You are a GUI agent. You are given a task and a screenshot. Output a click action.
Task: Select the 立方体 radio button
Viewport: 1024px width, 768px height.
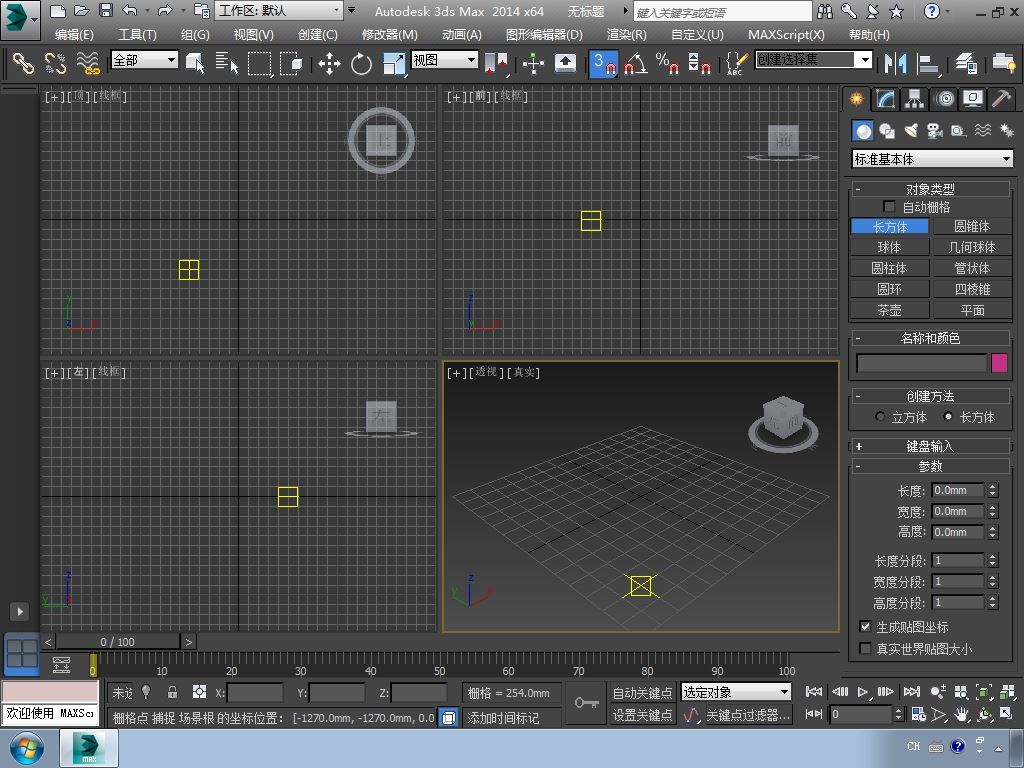pos(881,417)
